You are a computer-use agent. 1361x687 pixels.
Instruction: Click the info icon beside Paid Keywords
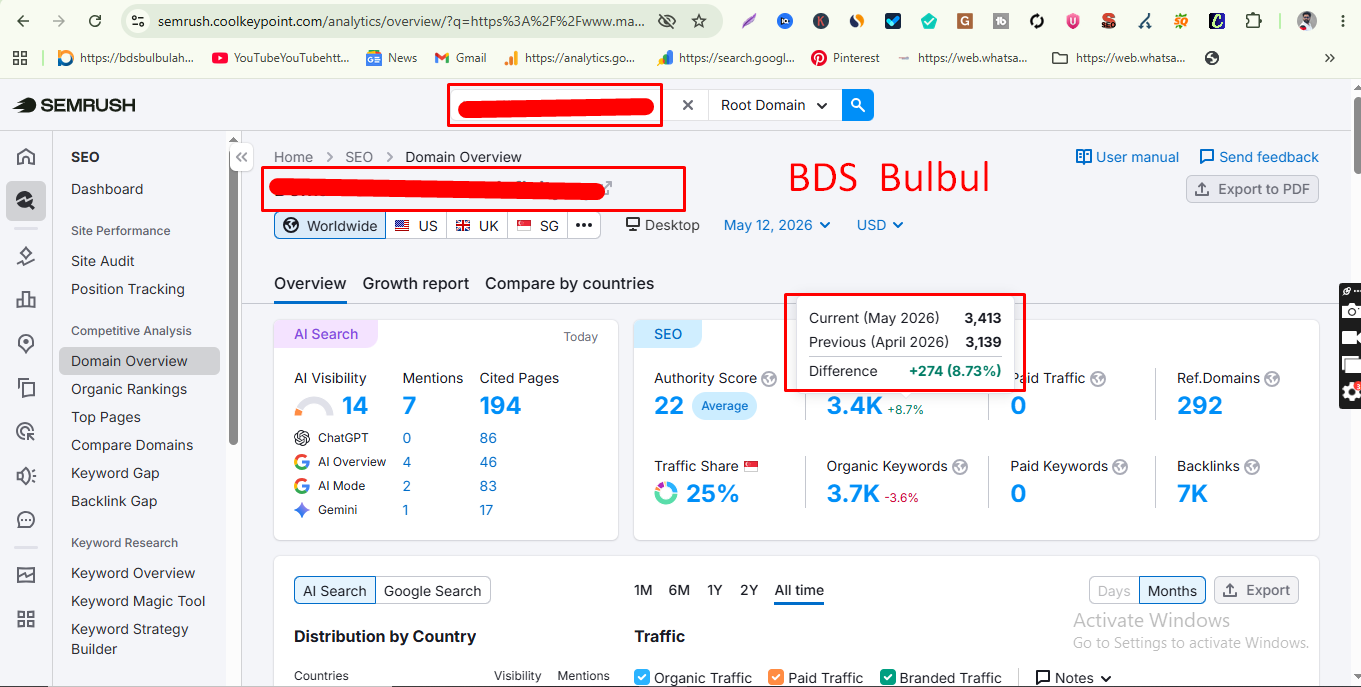[1120, 467]
